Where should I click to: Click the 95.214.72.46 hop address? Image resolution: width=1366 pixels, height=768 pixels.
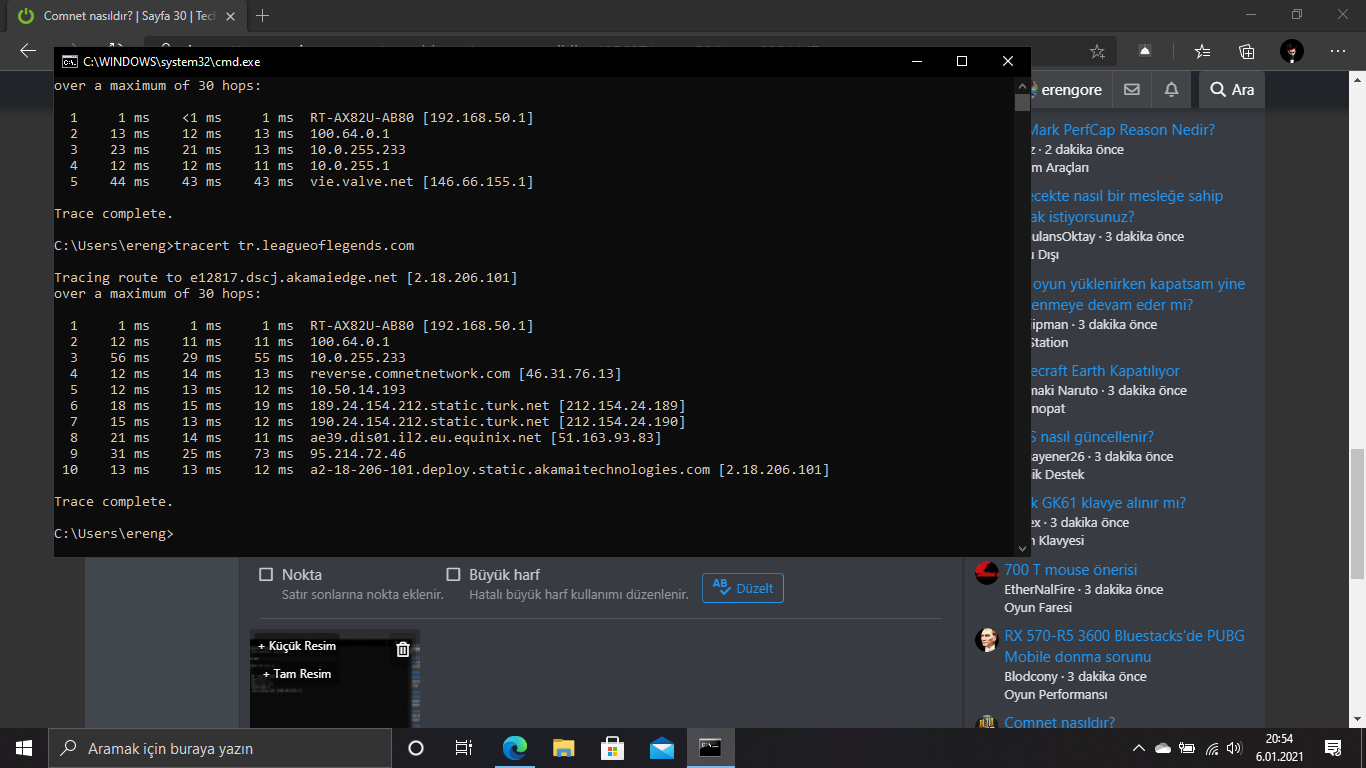(358, 454)
